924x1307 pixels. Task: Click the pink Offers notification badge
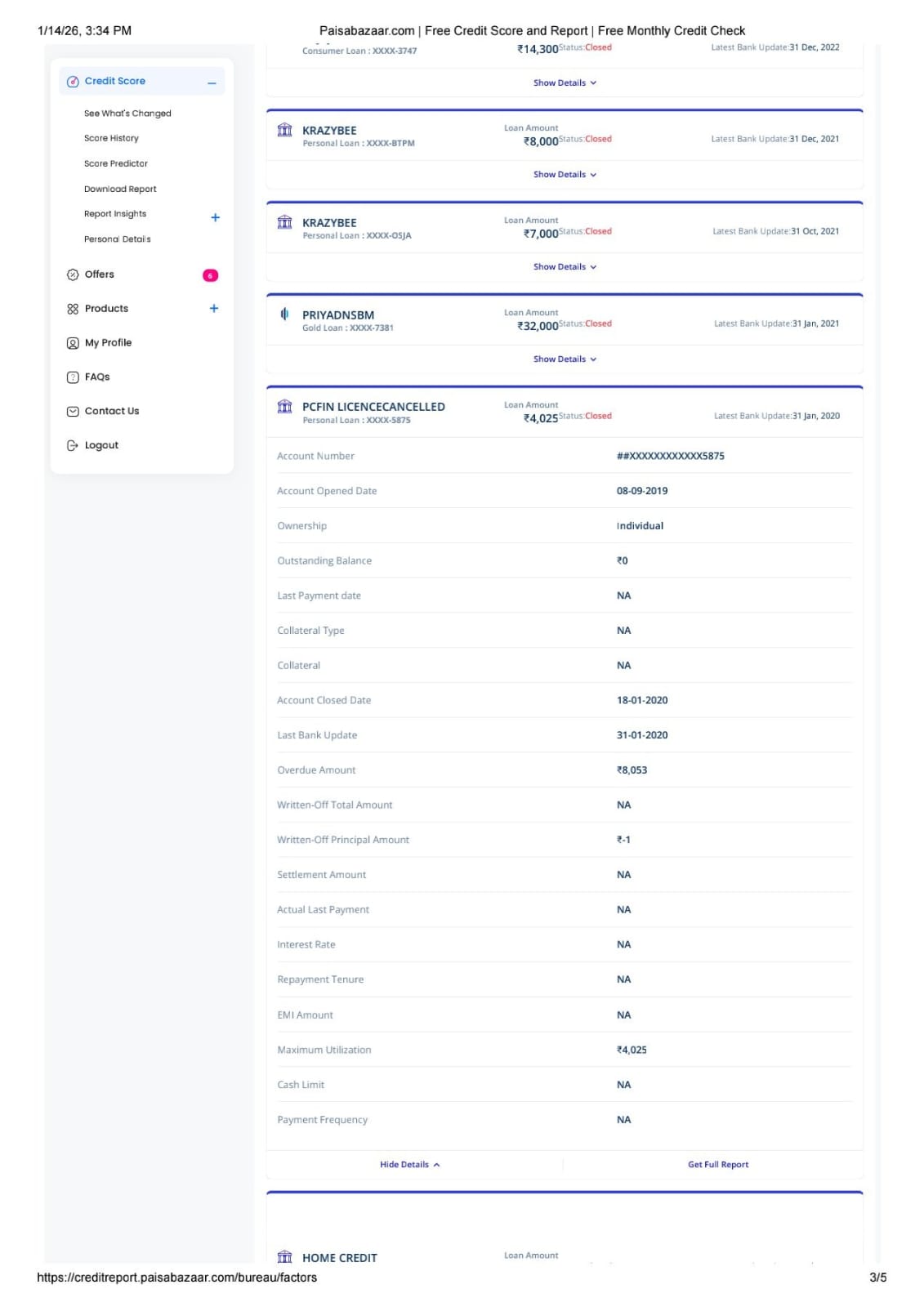pyautogui.click(x=210, y=276)
